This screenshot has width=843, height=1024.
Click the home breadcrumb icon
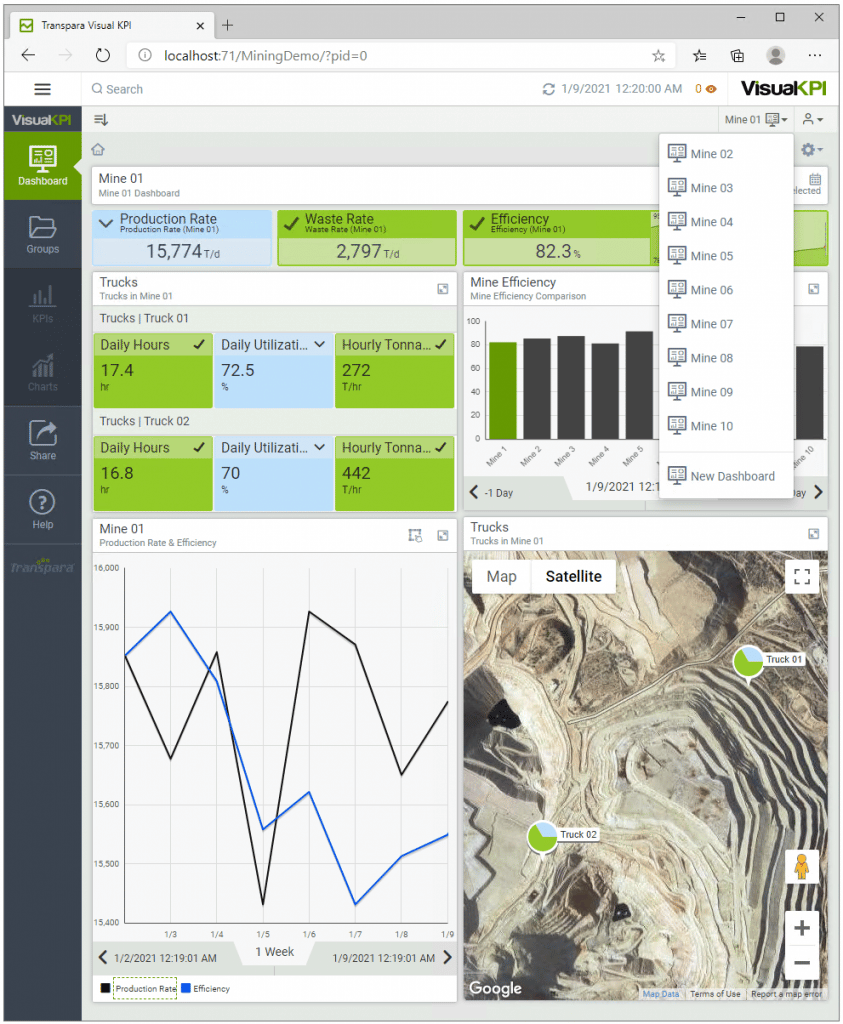[98, 150]
